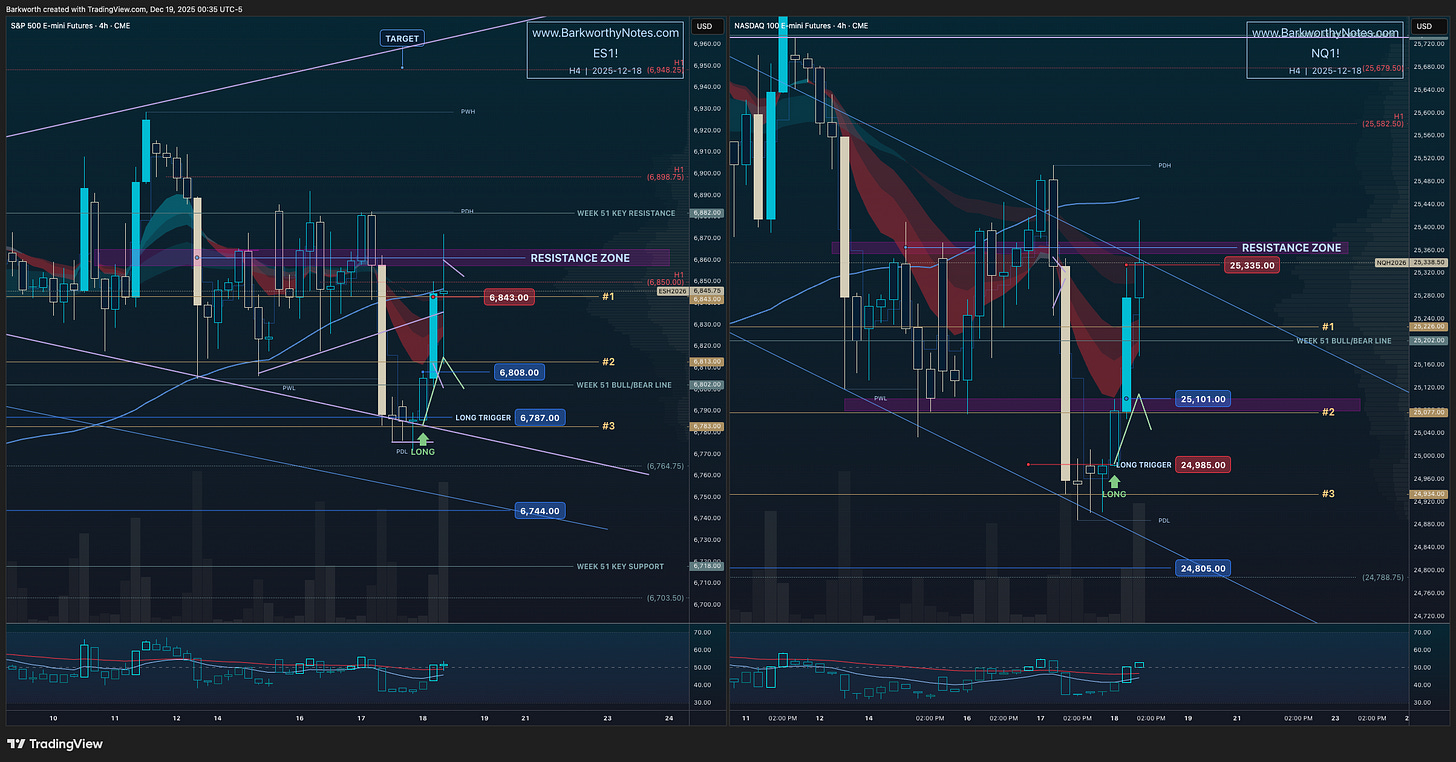Image resolution: width=1456 pixels, height=762 pixels.
Task: Select the 6,787.00 long trigger price label
Action: point(540,418)
